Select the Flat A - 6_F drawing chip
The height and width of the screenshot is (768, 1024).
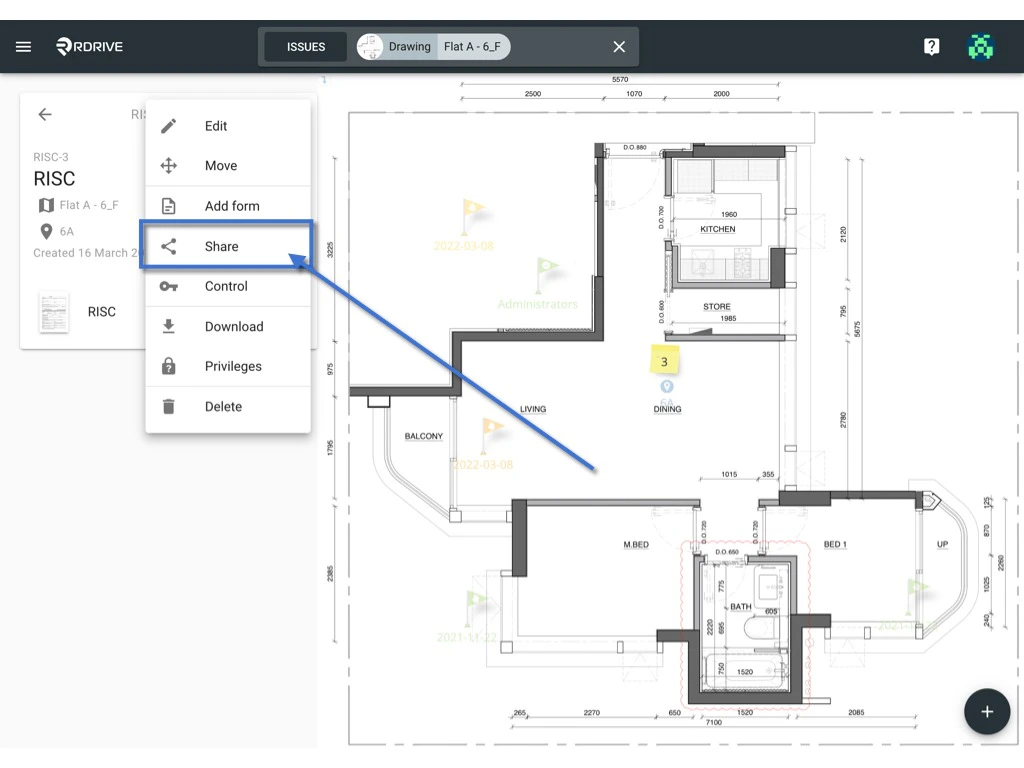tap(472, 46)
